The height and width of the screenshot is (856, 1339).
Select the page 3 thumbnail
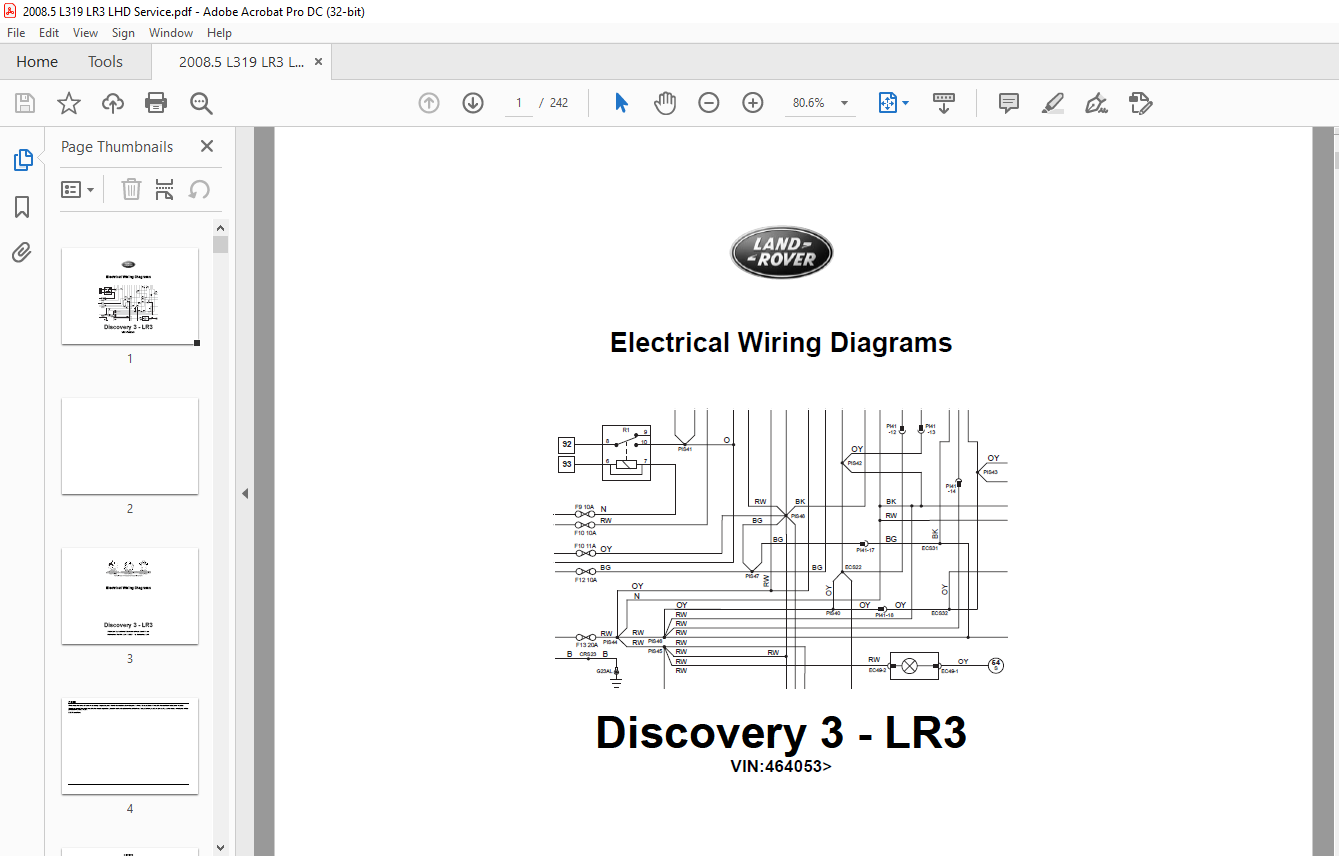click(x=130, y=596)
